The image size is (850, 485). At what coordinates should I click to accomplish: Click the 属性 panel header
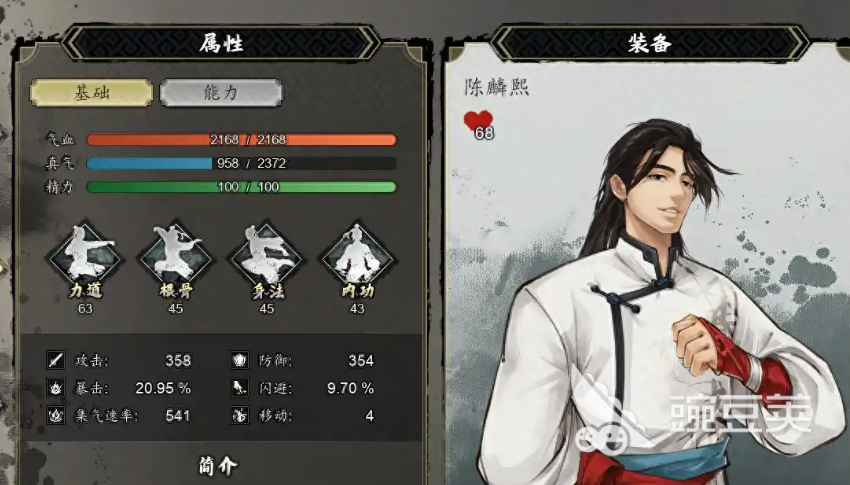tap(221, 43)
